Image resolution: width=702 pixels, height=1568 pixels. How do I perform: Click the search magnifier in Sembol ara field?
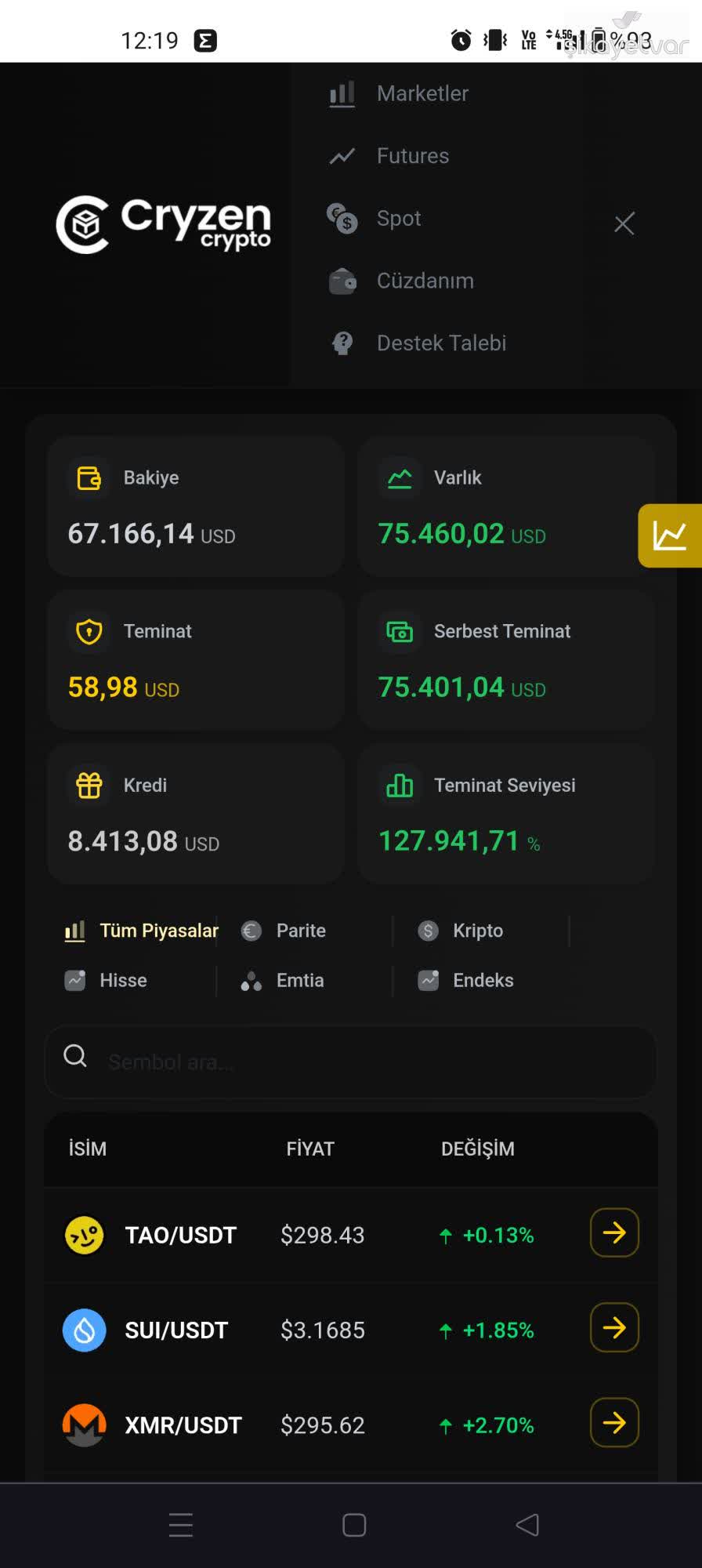[x=75, y=1056]
